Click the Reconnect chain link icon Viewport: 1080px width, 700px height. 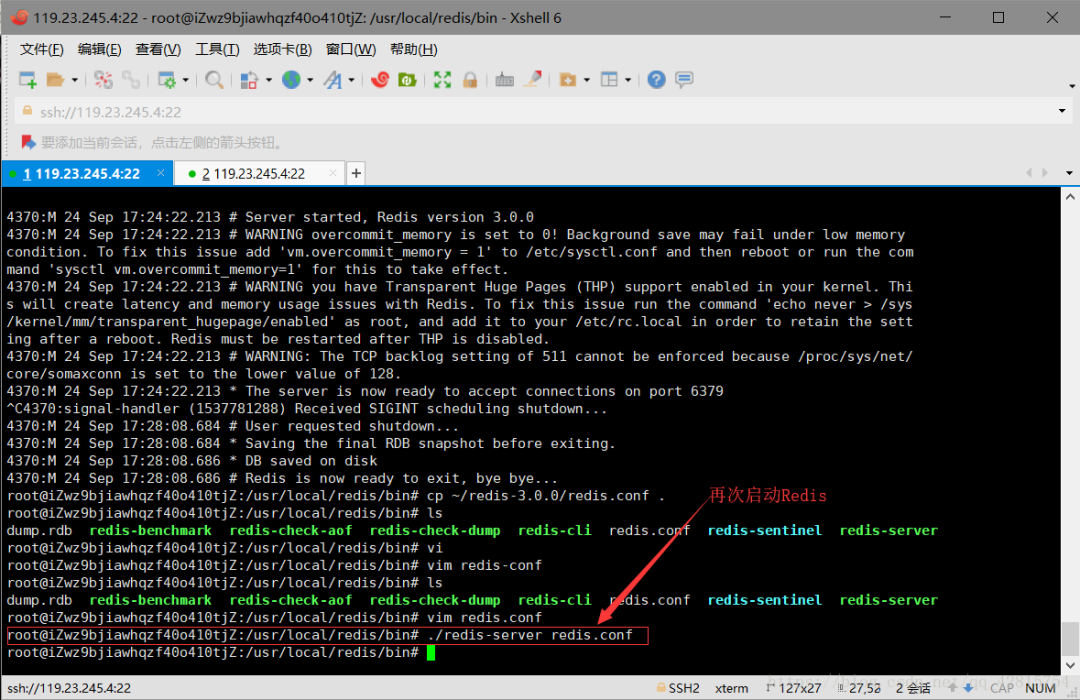pos(131,80)
